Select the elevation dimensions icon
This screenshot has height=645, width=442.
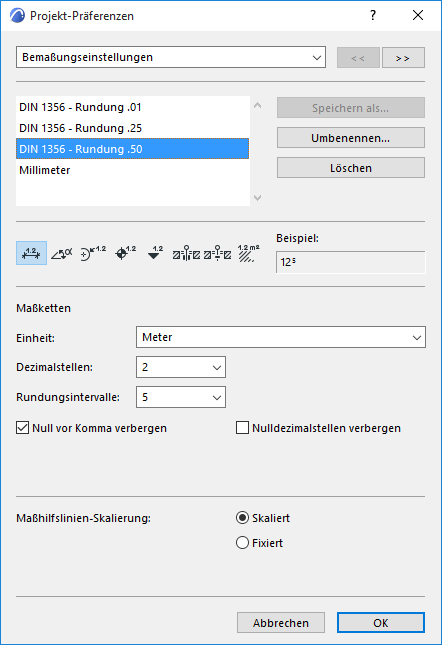click(155, 253)
